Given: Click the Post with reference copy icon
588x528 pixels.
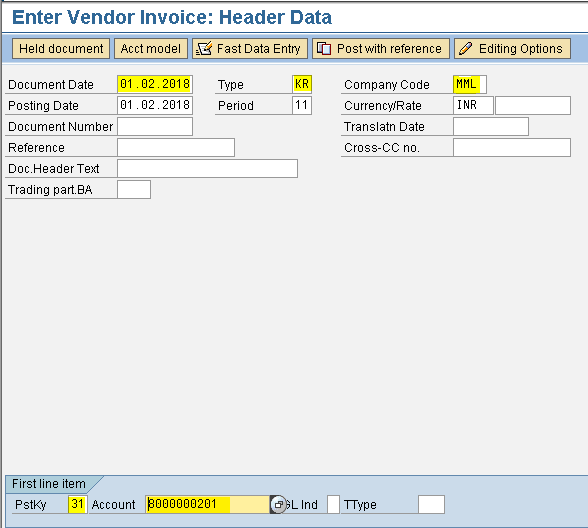Looking at the screenshot, I should click(x=324, y=49).
